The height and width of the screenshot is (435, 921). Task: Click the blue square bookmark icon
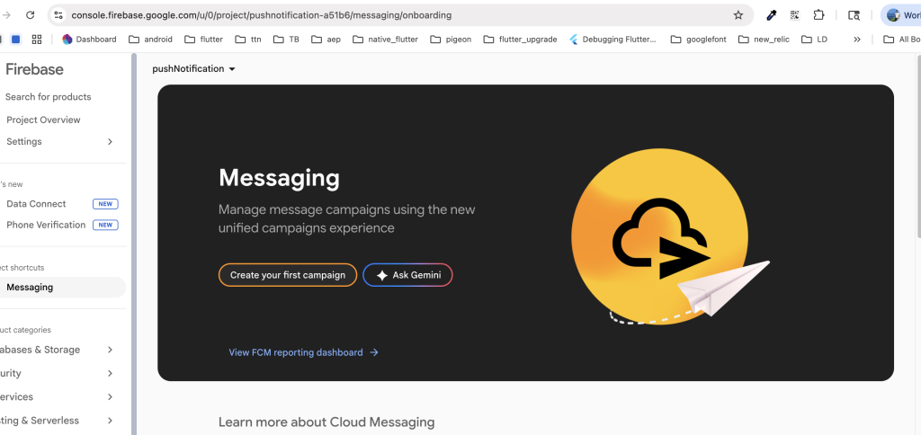tap(16, 39)
